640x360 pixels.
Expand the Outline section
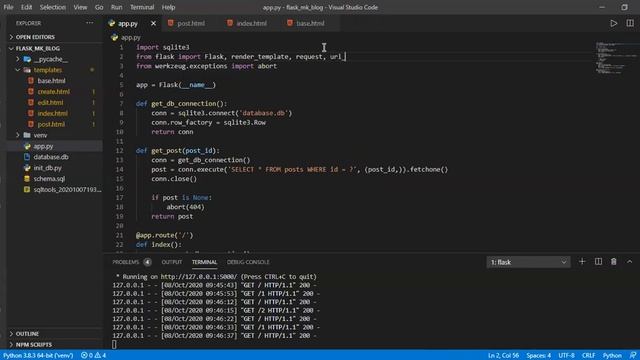click(x=27, y=334)
